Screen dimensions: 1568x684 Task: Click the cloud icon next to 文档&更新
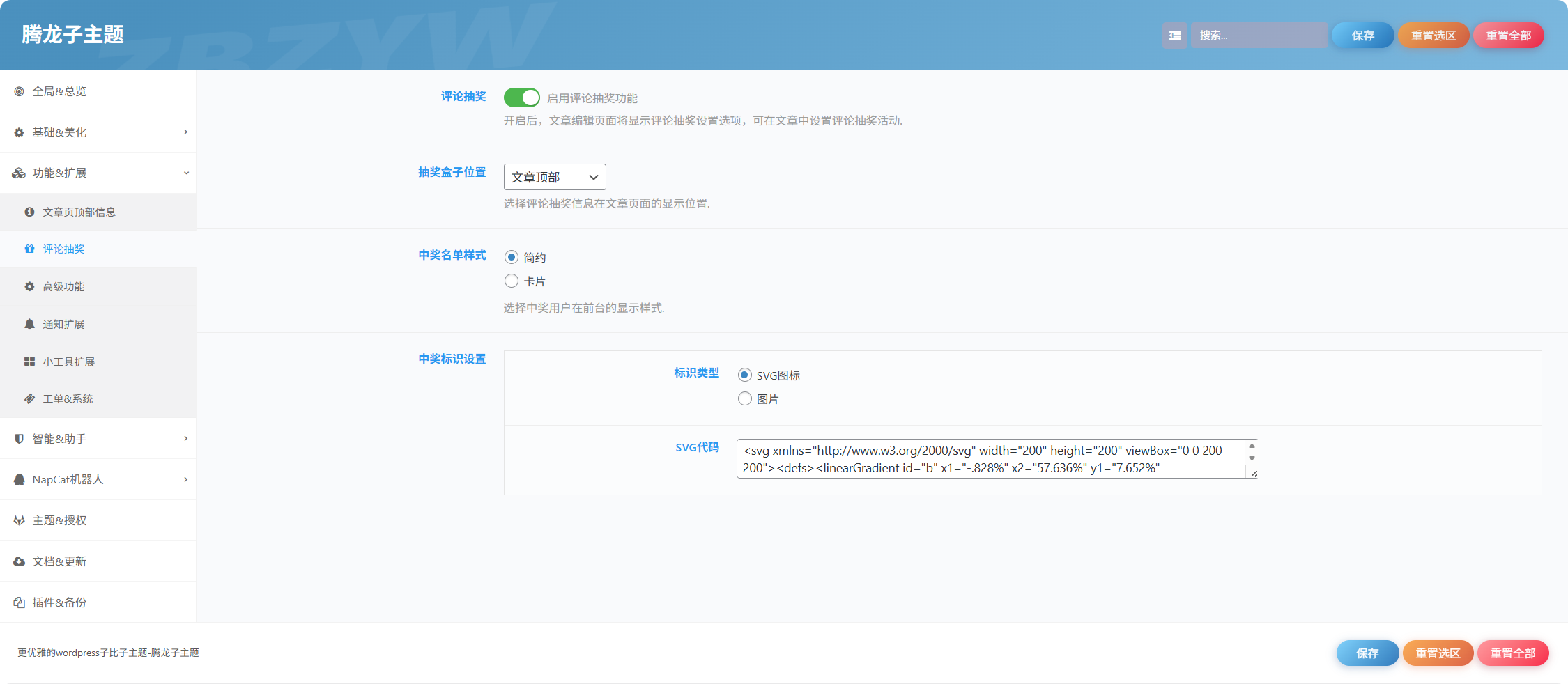click(x=19, y=561)
